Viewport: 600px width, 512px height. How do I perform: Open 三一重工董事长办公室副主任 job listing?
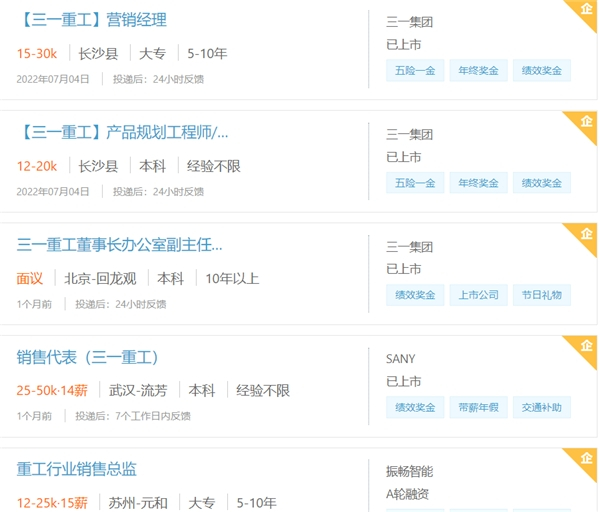coord(119,245)
